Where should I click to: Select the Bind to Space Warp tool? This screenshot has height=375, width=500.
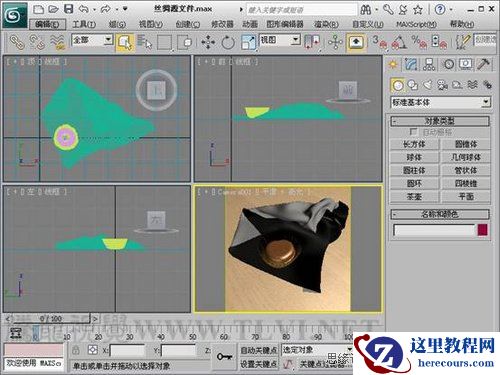[57, 42]
